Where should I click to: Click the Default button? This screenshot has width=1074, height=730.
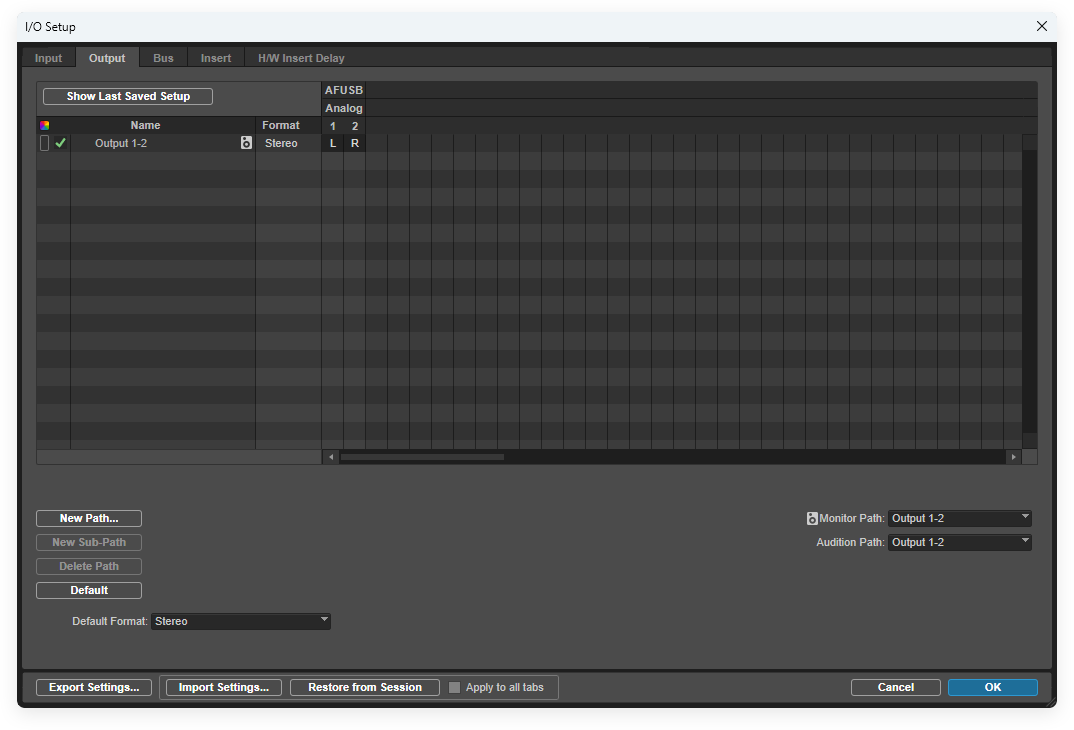89,590
